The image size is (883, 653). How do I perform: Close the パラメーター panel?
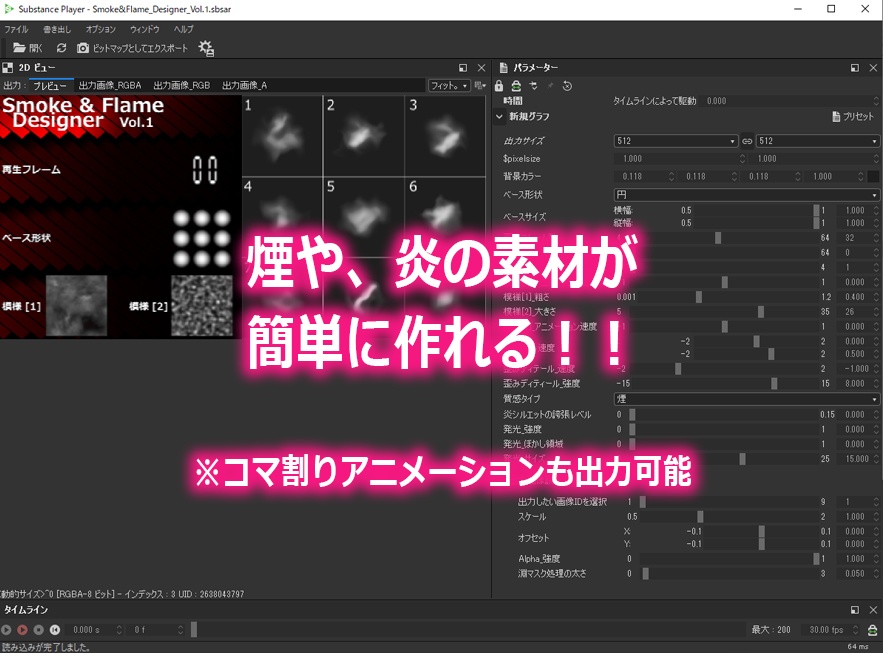(x=873, y=68)
